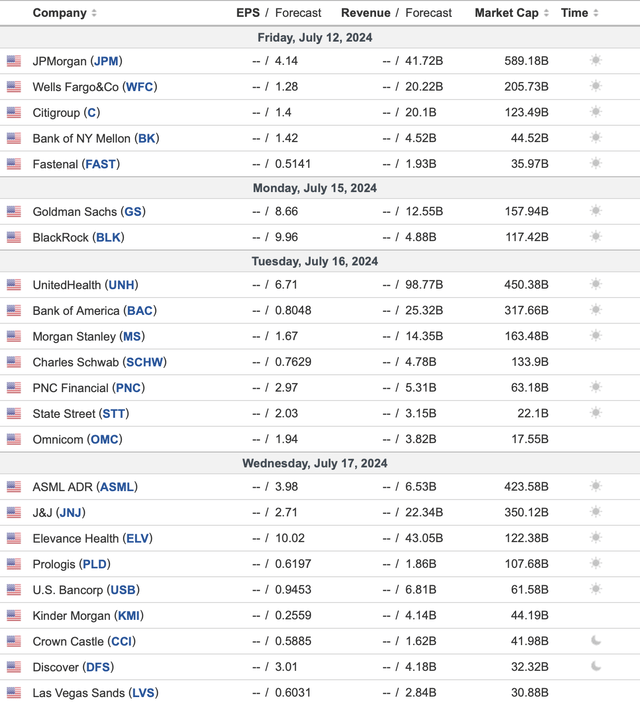Image resolution: width=640 pixels, height=705 pixels.
Task: Open Morgan Stanley's MS ticker link
Action: point(132,337)
